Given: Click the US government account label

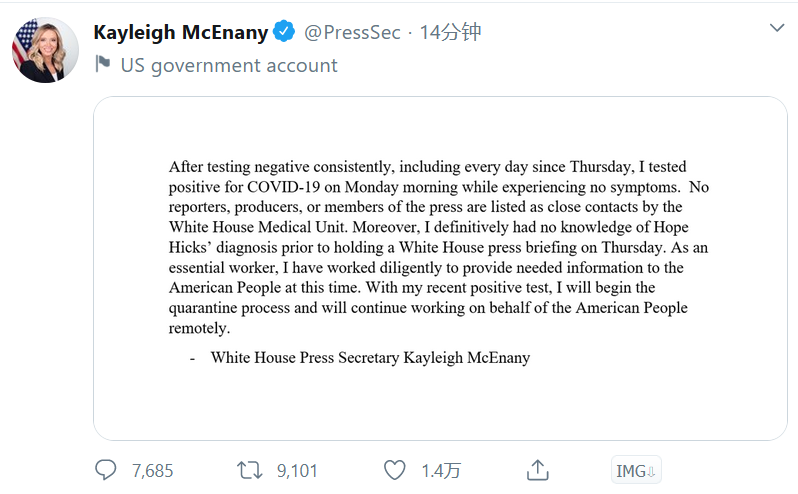Looking at the screenshot, I should [x=229, y=65].
